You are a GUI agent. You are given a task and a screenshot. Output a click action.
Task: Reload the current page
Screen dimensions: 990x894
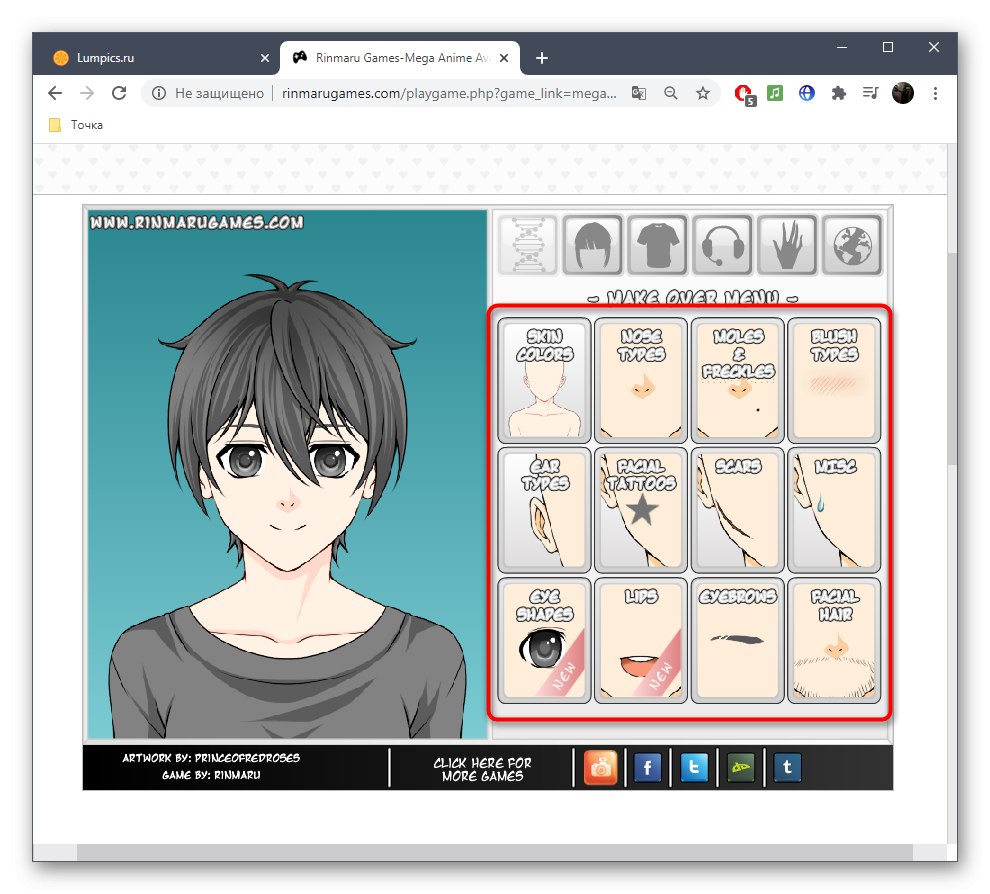[x=119, y=93]
